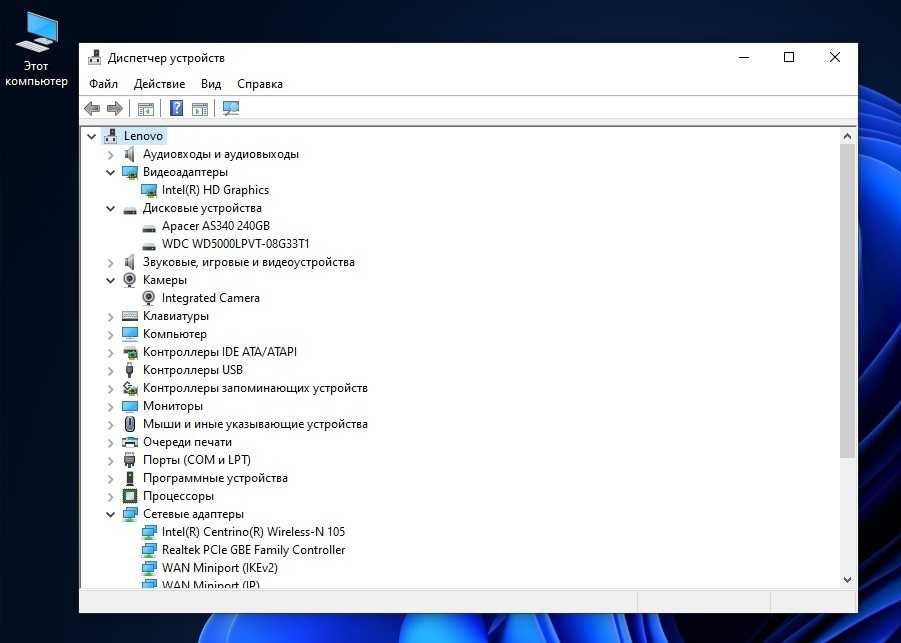Expand the Программные устройства category
The image size is (901, 643).
click(x=110, y=478)
